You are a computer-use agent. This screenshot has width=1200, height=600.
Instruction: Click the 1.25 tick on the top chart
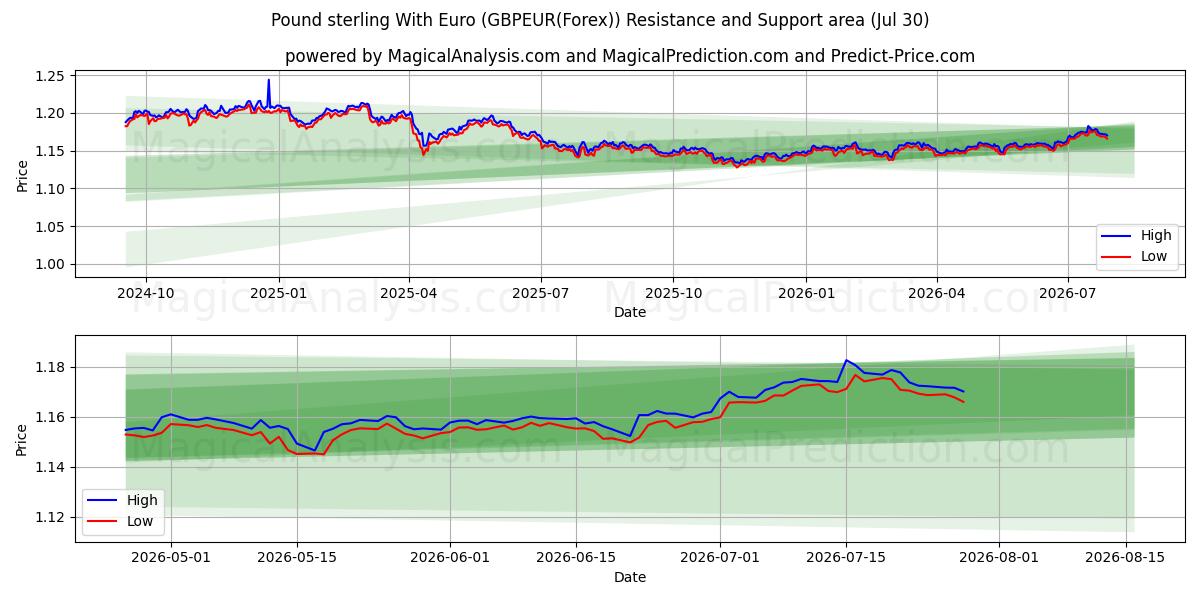(50, 76)
